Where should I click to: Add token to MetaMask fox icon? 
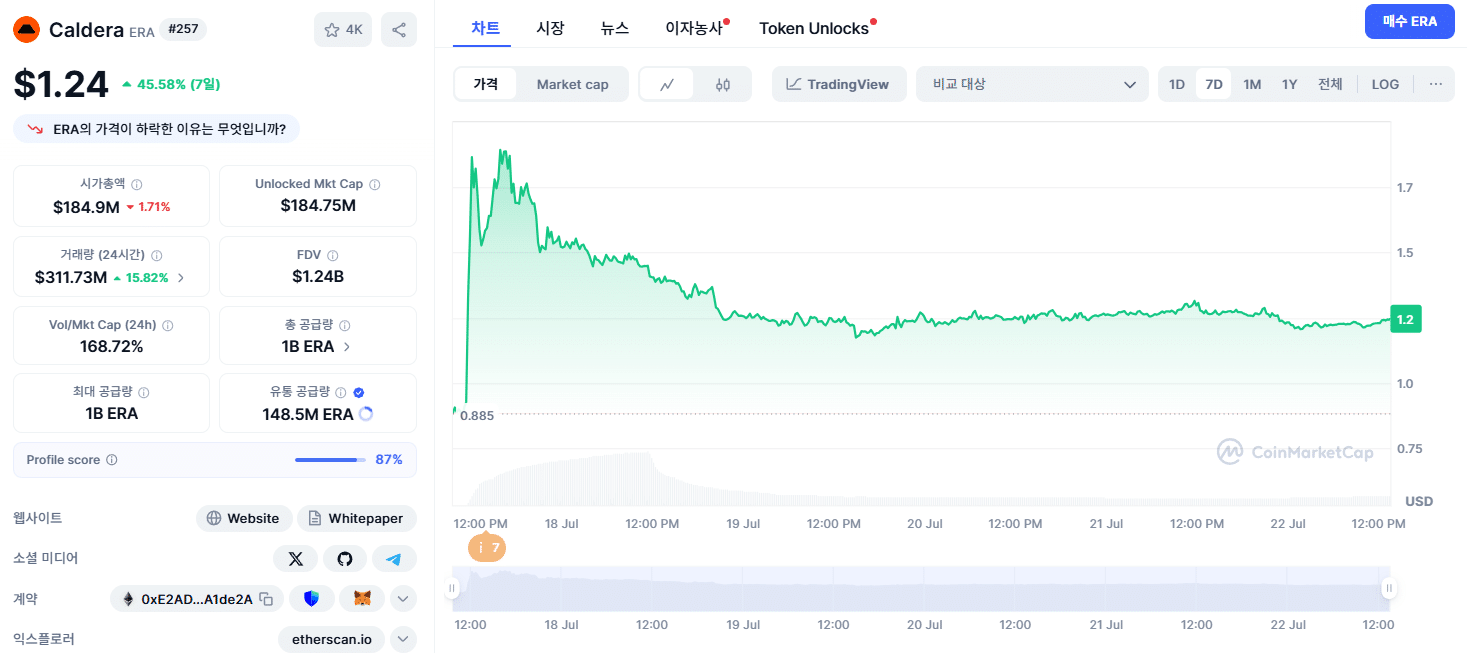362,599
